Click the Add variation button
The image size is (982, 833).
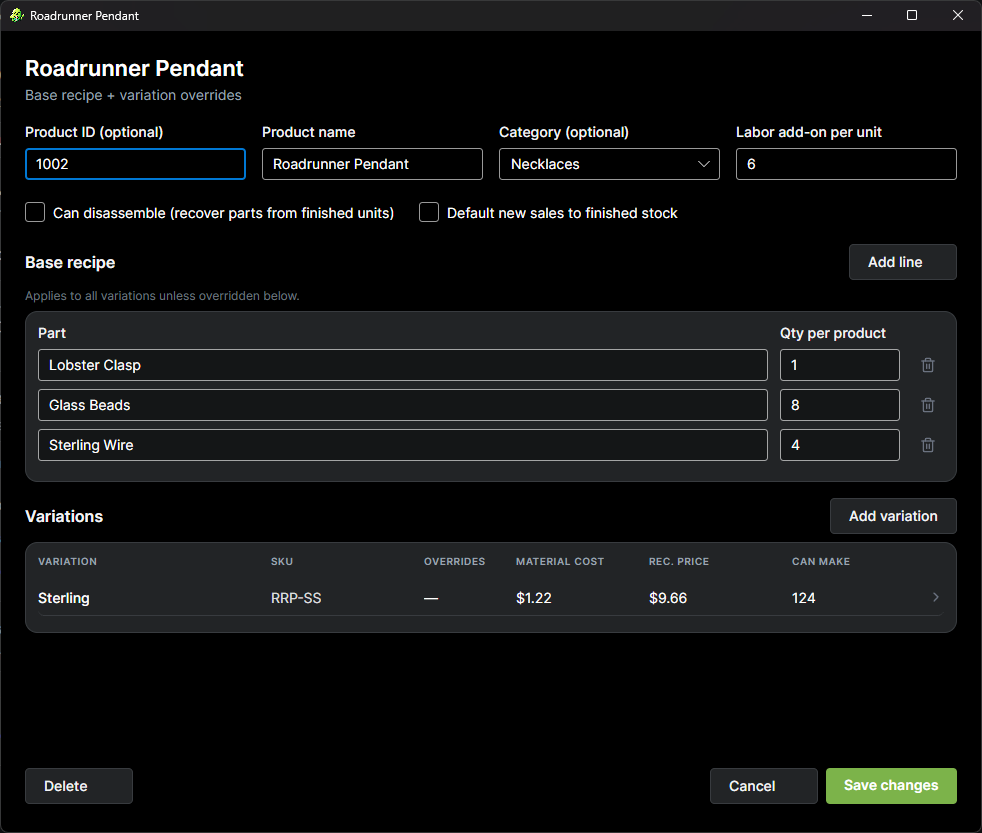(x=893, y=516)
